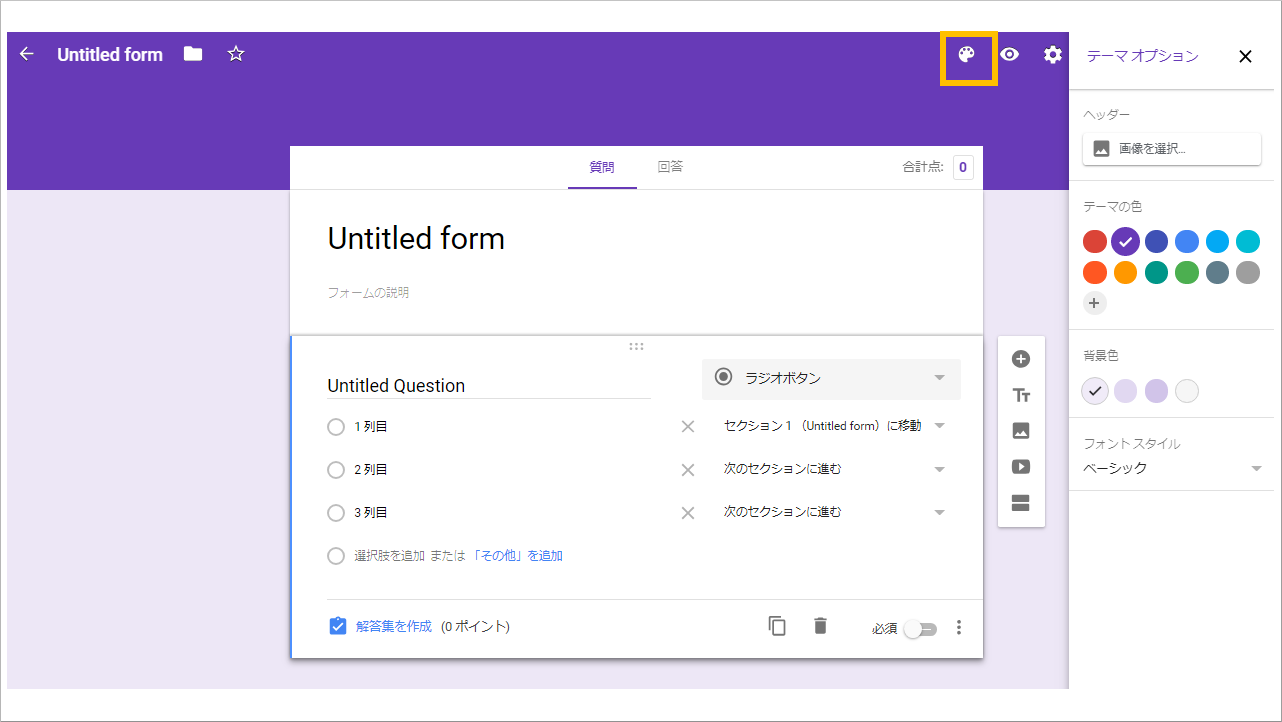The height and width of the screenshot is (722, 1282).
Task: Click the add section icon
Action: point(1021,503)
